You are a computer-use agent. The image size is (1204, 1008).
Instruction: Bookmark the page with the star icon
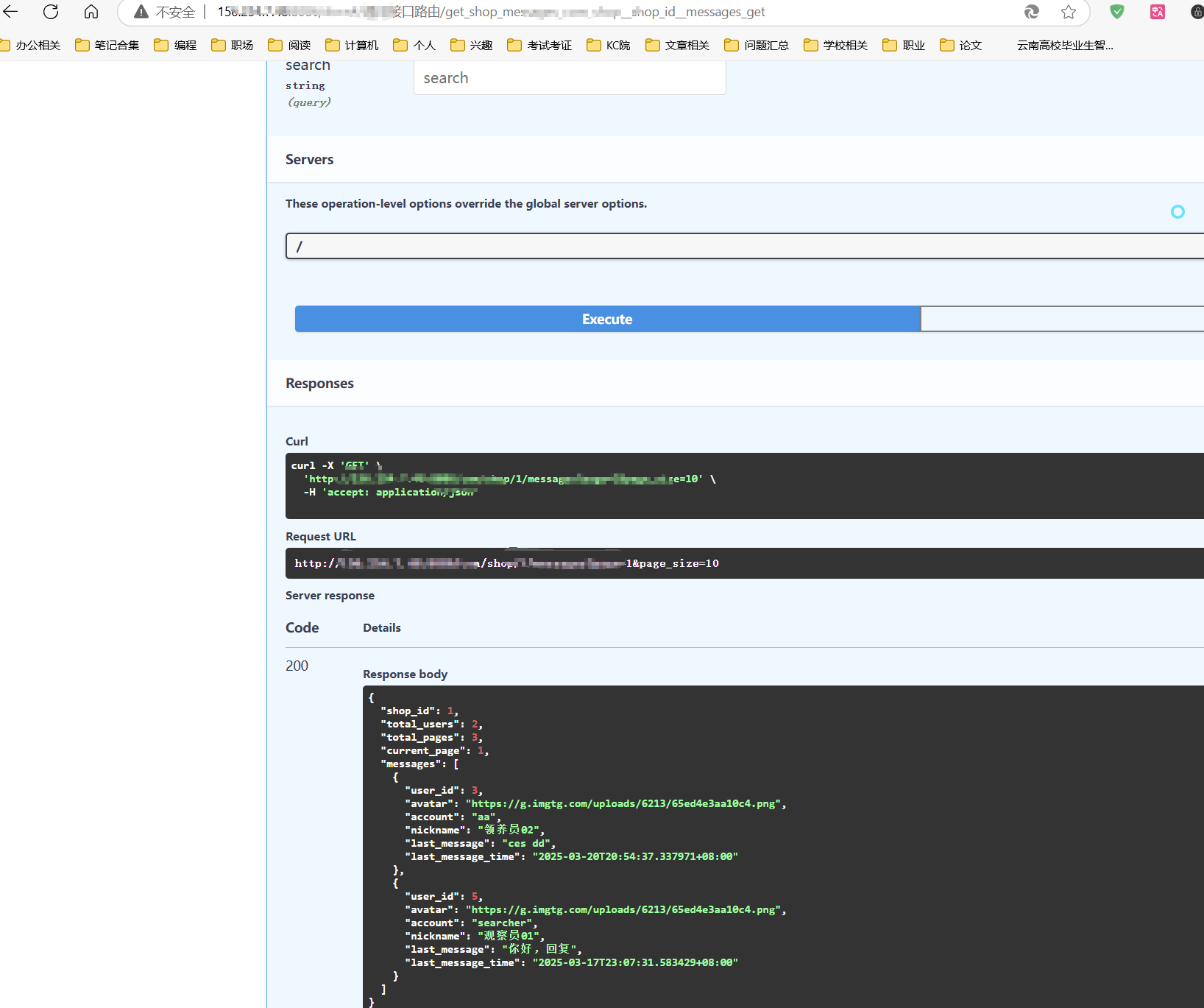click(x=1068, y=12)
